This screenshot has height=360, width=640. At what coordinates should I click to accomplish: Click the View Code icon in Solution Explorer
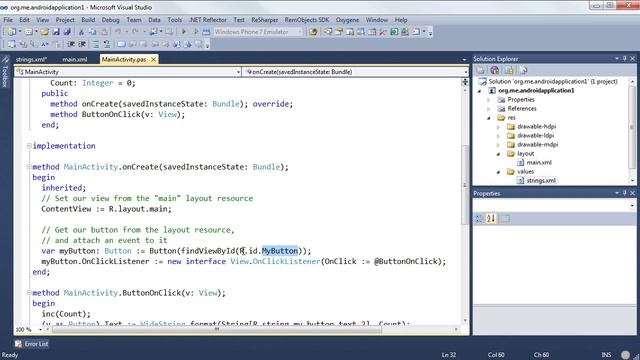coord(523,70)
